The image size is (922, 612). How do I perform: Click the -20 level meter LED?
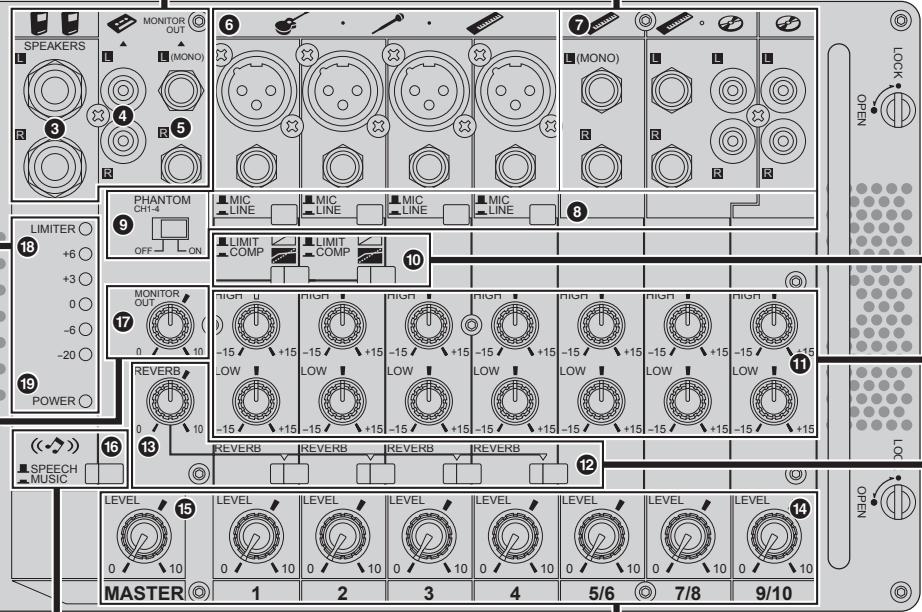tap(86, 355)
